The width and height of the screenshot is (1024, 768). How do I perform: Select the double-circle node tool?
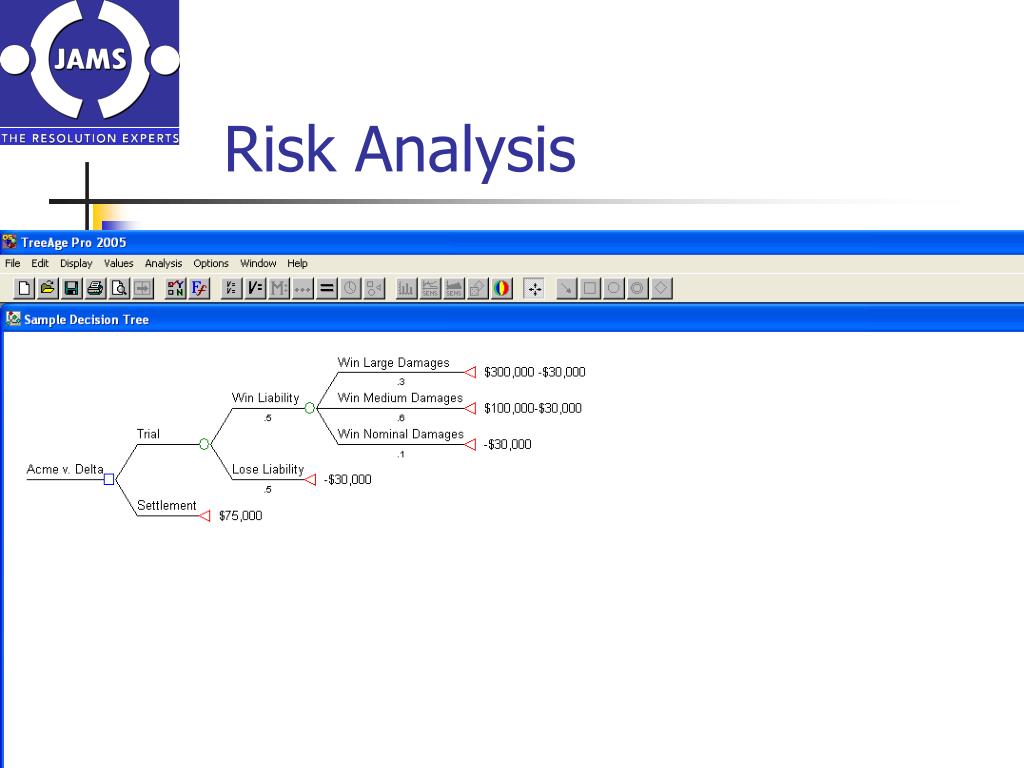[x=637, y=288]
